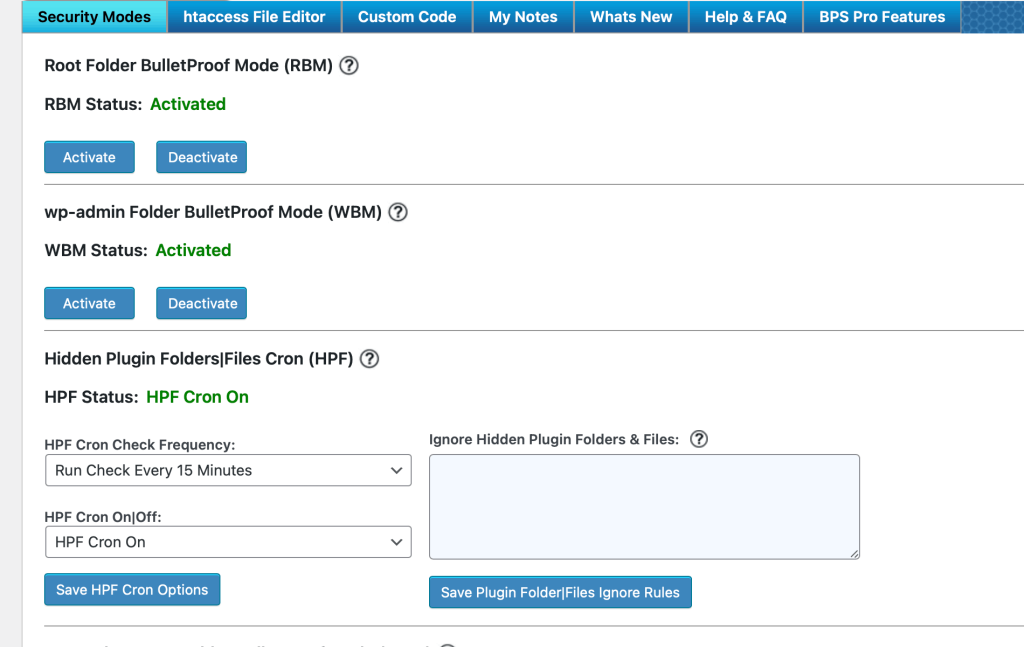Deactivate Root Folder BulletProof Mode
The width and height of the screenshot is (1024, 647).
point(201,156)
